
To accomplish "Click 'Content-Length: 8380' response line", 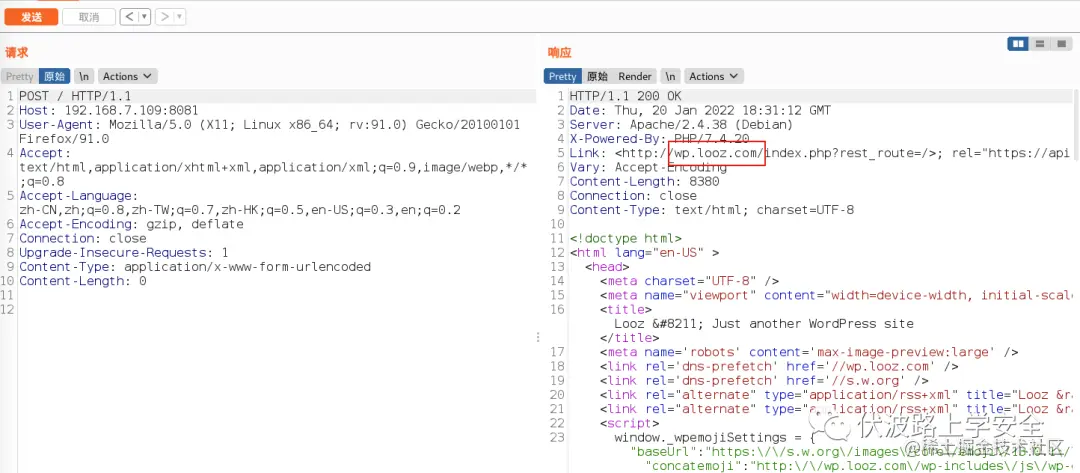I will click(x=644, y=182).
